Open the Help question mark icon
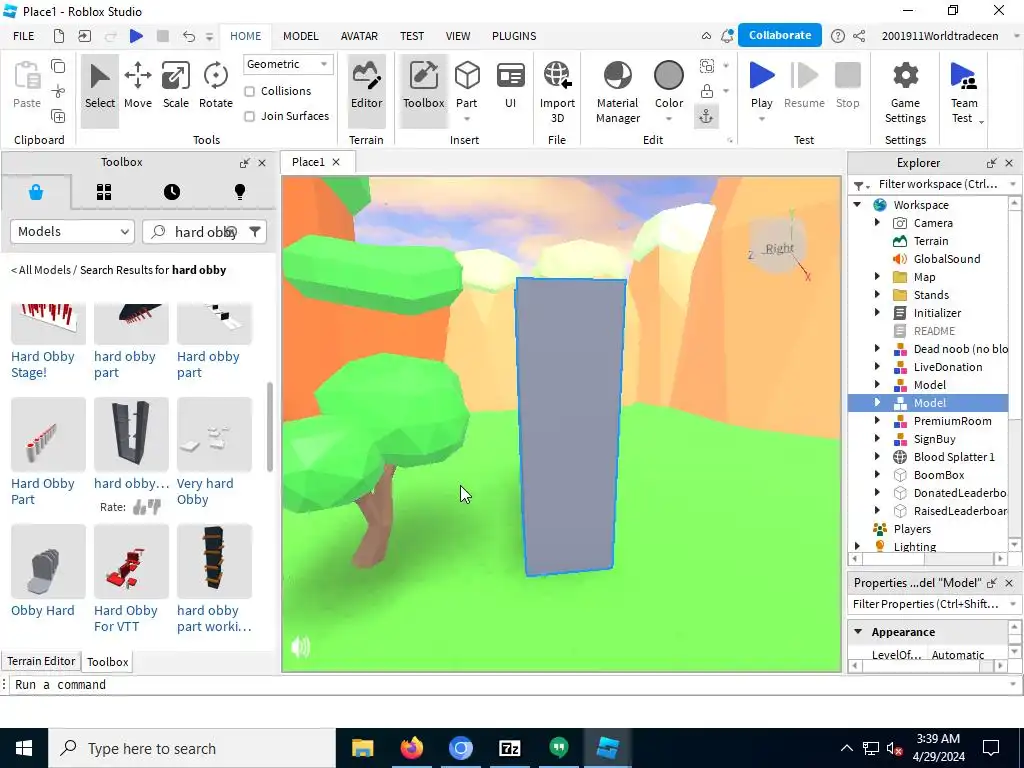Viewport: 1024px width, 768px height. [837, 36]
